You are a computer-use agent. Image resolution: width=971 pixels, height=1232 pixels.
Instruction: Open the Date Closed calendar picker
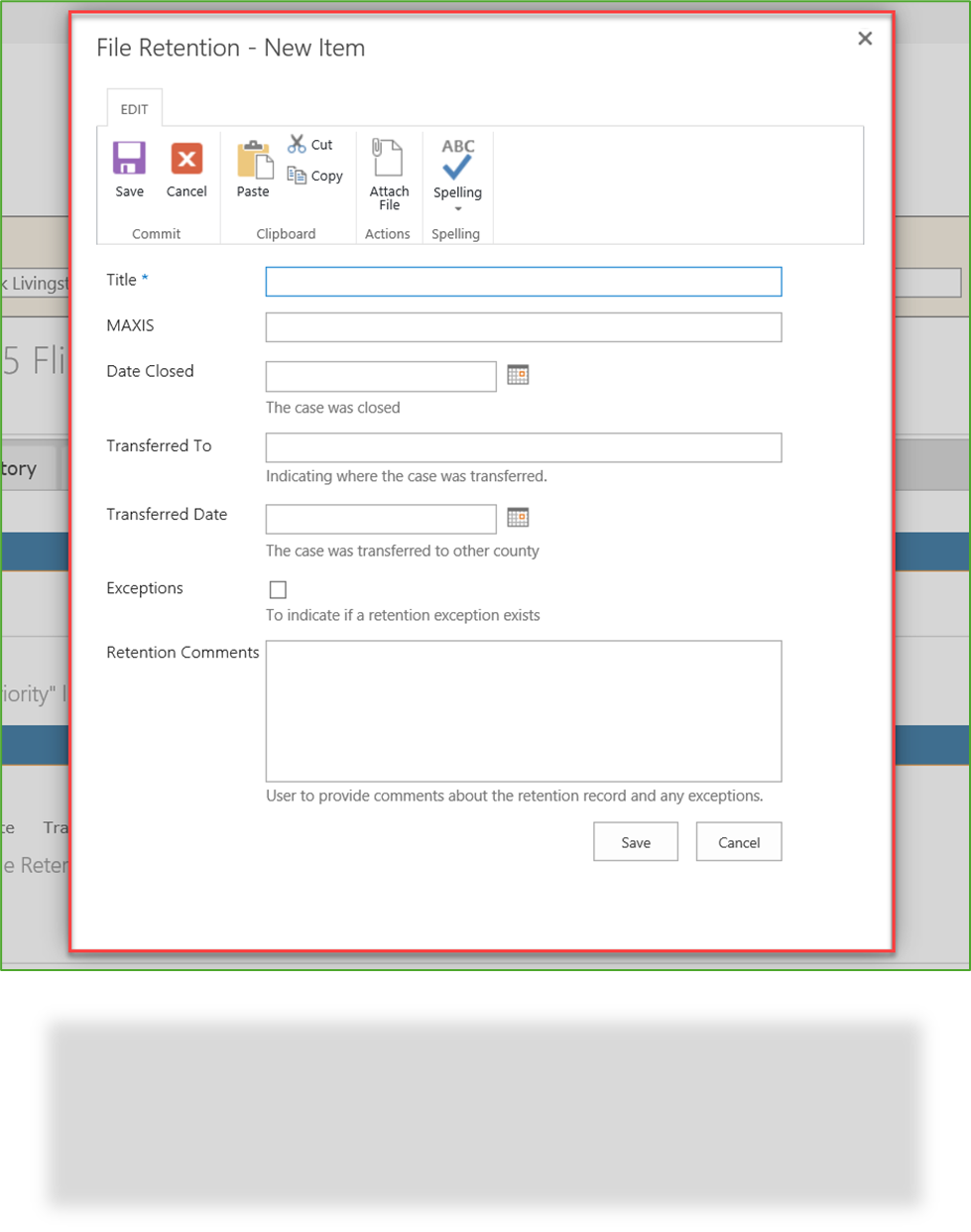click(x=518, y=375)
